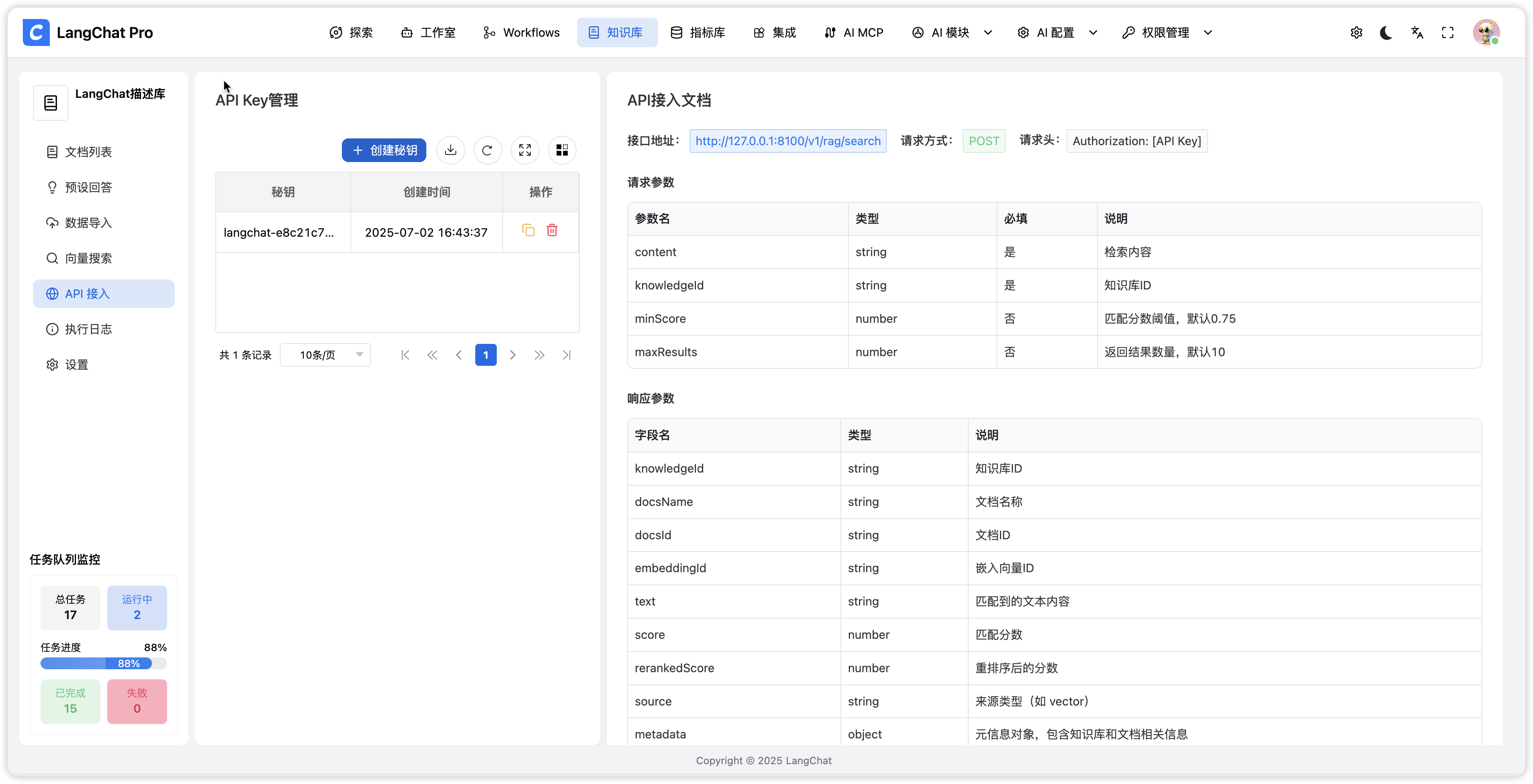This screenshot has height=784, width=1533.
Task: Copy the langchat API key
Action: [x=528, y=230]
